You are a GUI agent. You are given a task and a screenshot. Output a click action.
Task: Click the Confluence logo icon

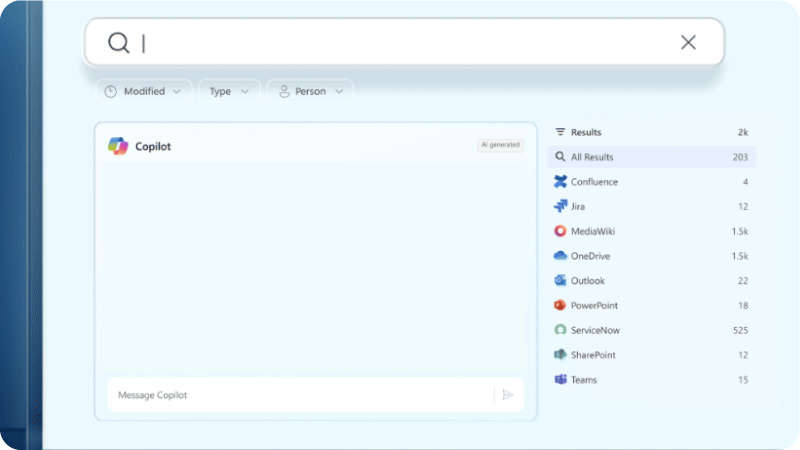[560, 181]
